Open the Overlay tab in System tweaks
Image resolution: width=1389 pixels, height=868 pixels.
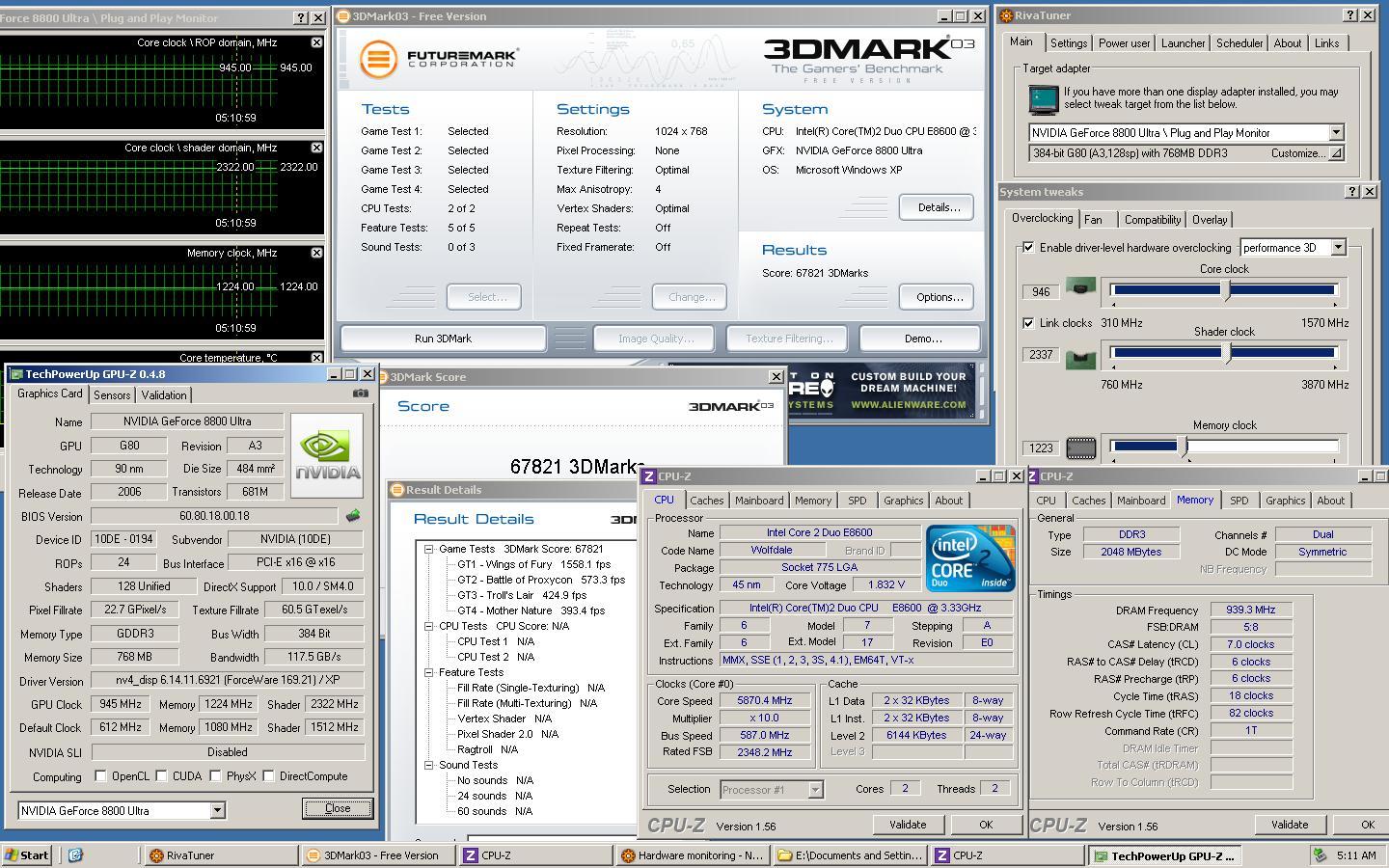[x=1210, y=220]
